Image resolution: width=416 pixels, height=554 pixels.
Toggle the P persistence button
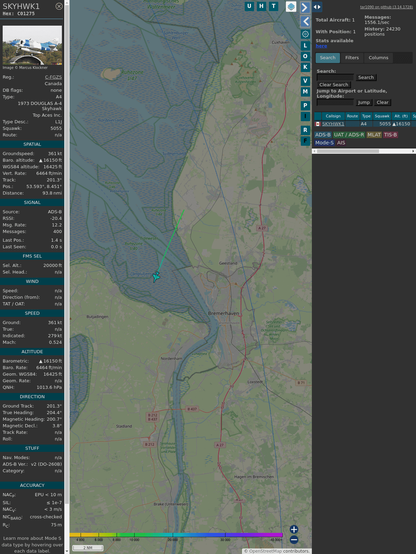305,106
